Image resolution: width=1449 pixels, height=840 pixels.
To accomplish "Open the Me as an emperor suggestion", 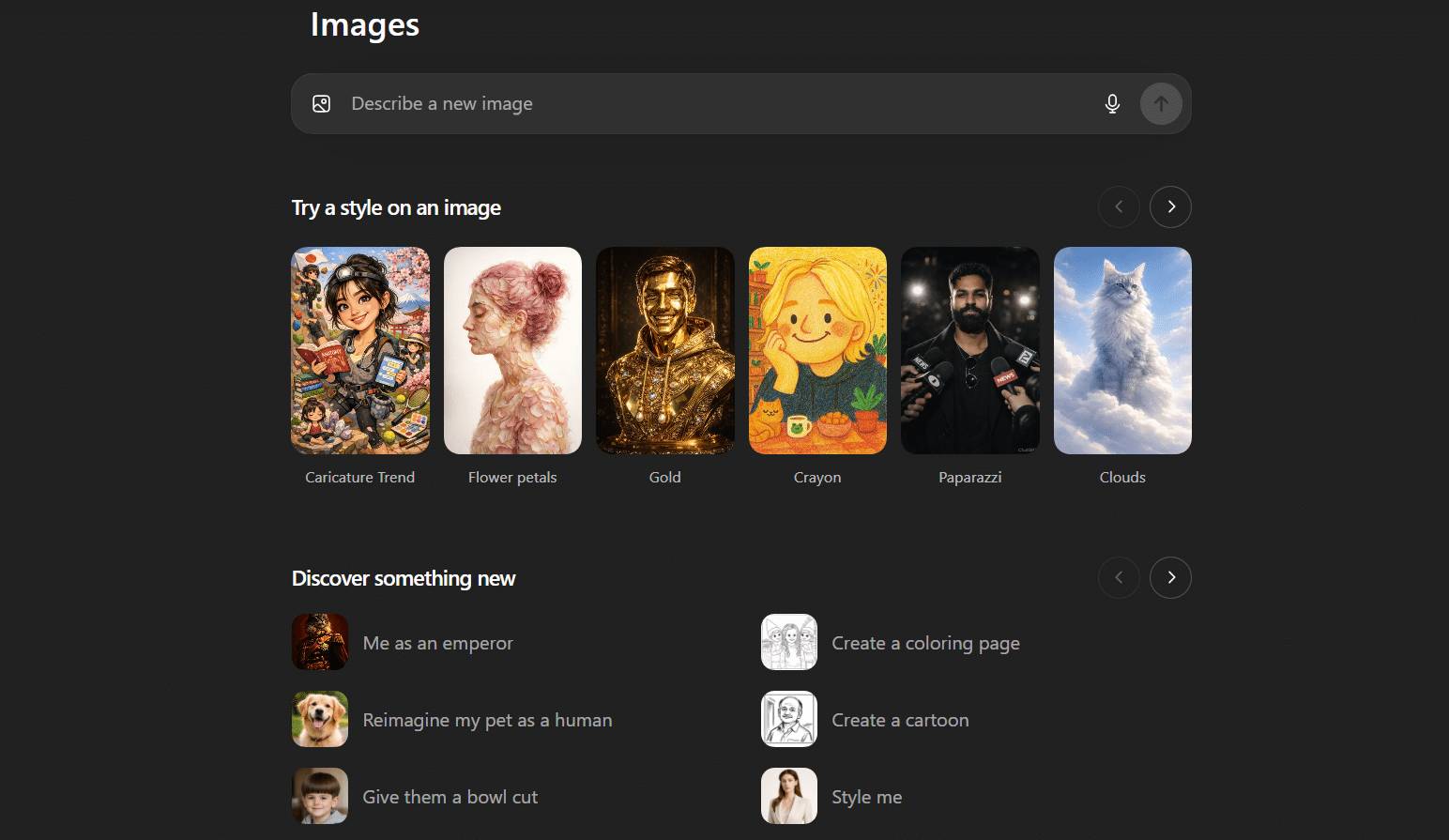I will click(437, 643).
